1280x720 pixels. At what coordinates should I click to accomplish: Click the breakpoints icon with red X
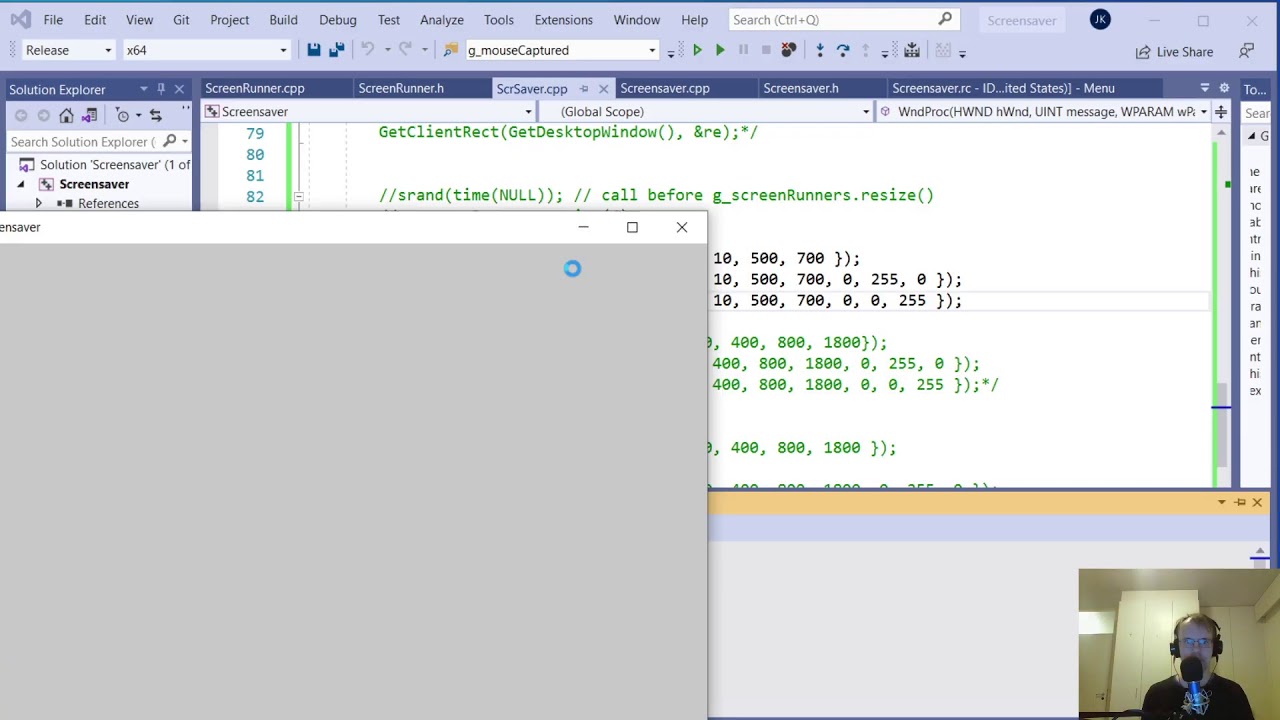(789, 50)
